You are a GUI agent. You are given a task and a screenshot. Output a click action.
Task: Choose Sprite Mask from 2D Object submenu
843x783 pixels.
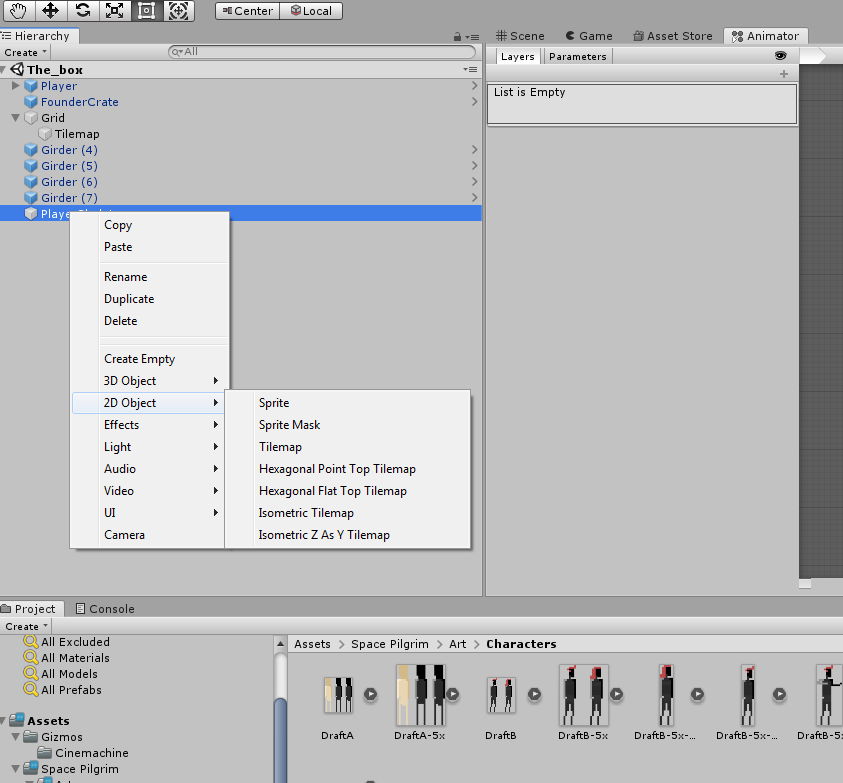289,425
